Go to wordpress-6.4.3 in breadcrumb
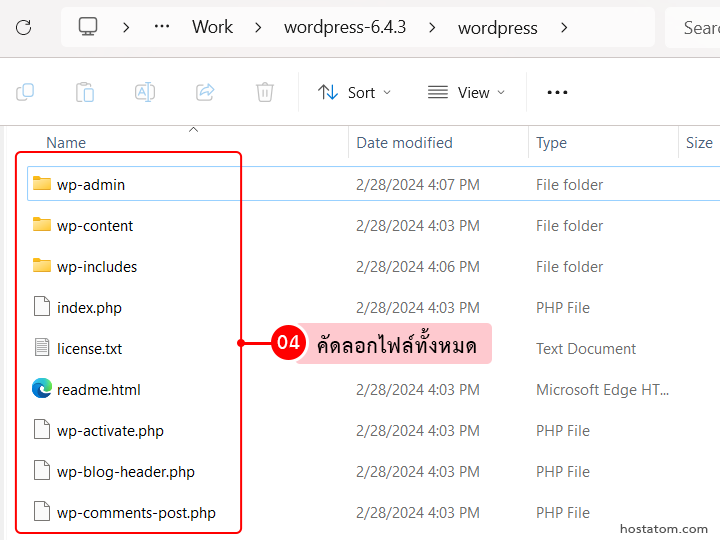720x540 pixels. [345, 27]
